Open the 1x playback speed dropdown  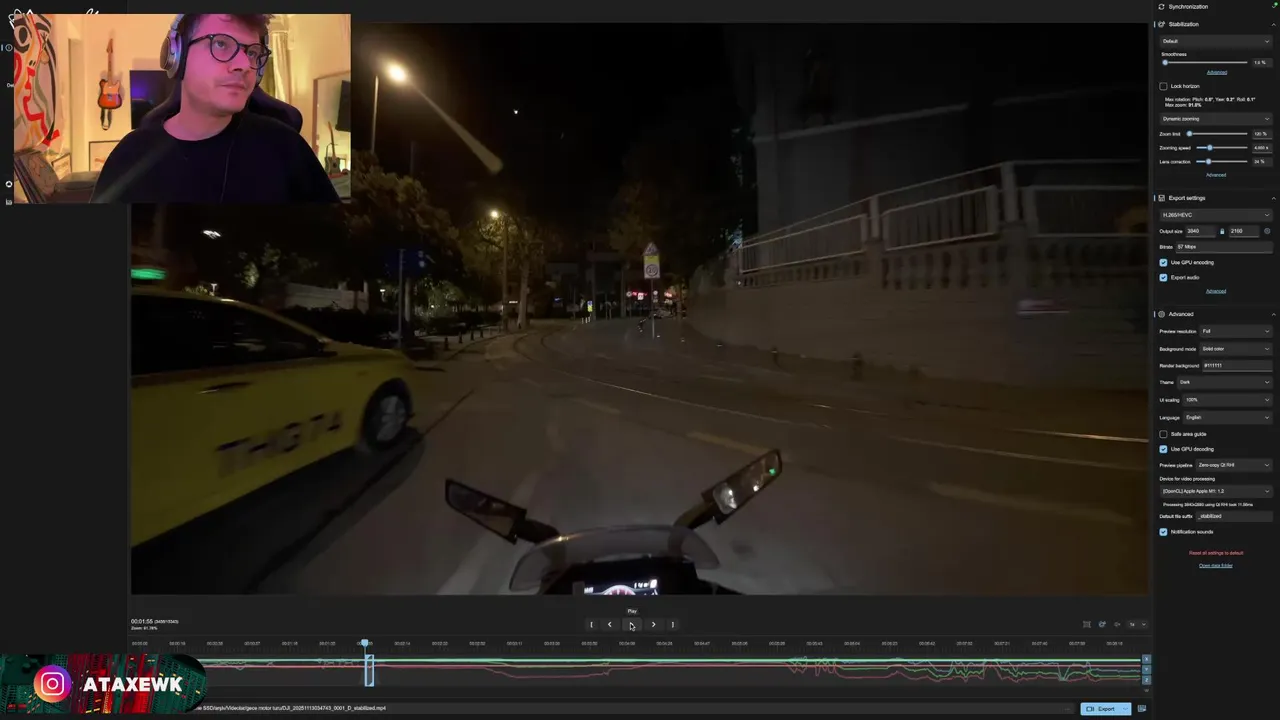(x=1137, y=625)
